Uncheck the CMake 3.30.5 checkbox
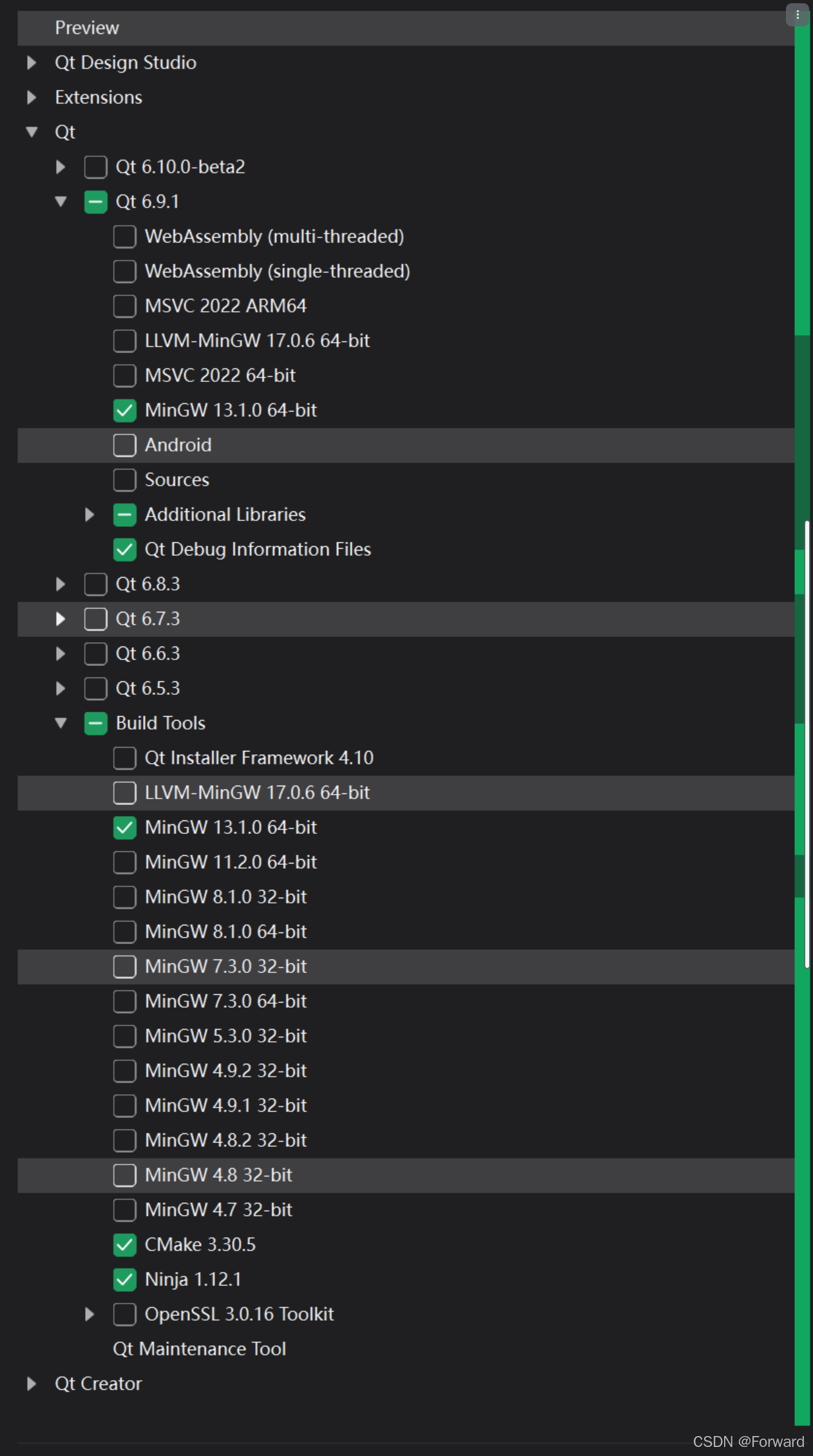 (x=124, y=1245)
